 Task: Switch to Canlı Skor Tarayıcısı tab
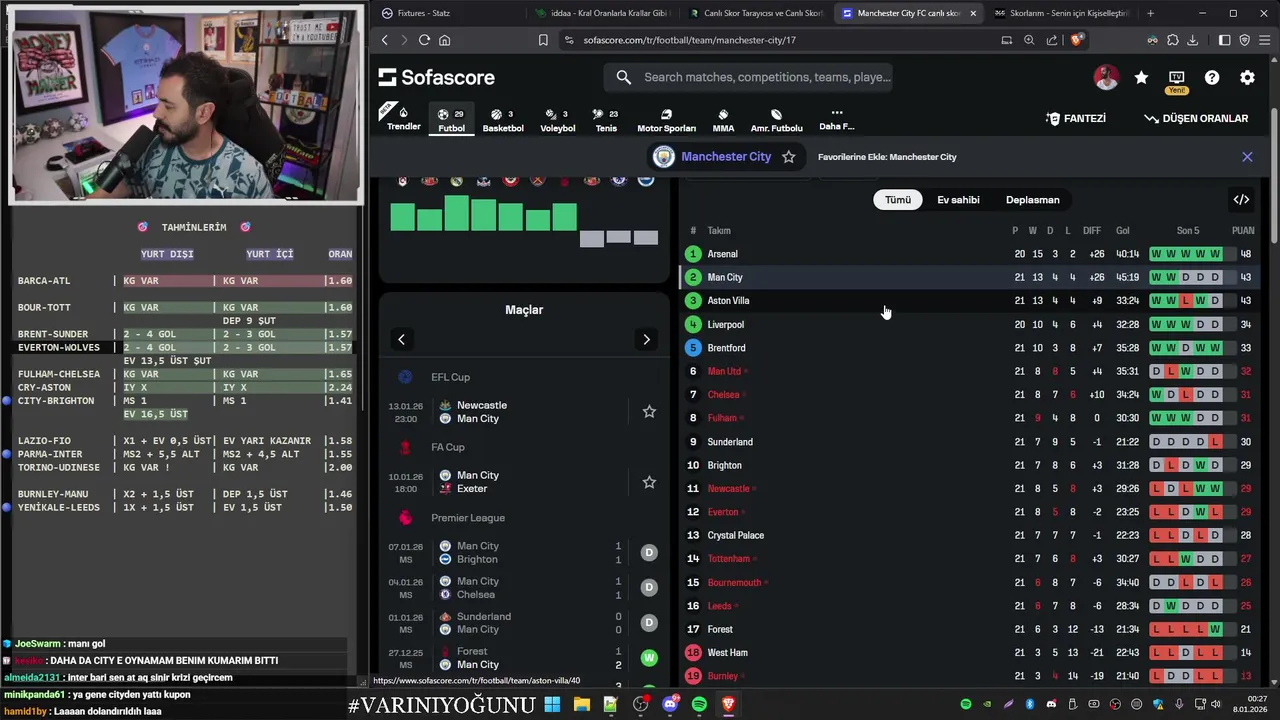756,13
